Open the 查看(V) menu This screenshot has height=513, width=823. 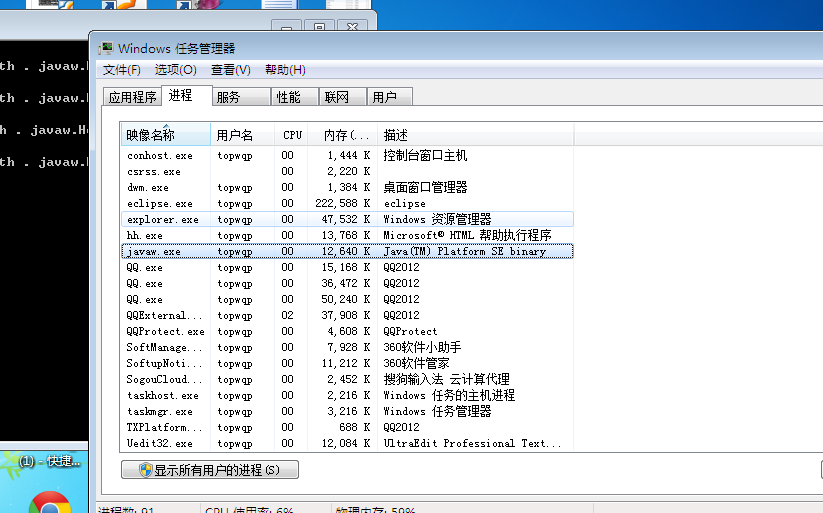tap(230, 70)
